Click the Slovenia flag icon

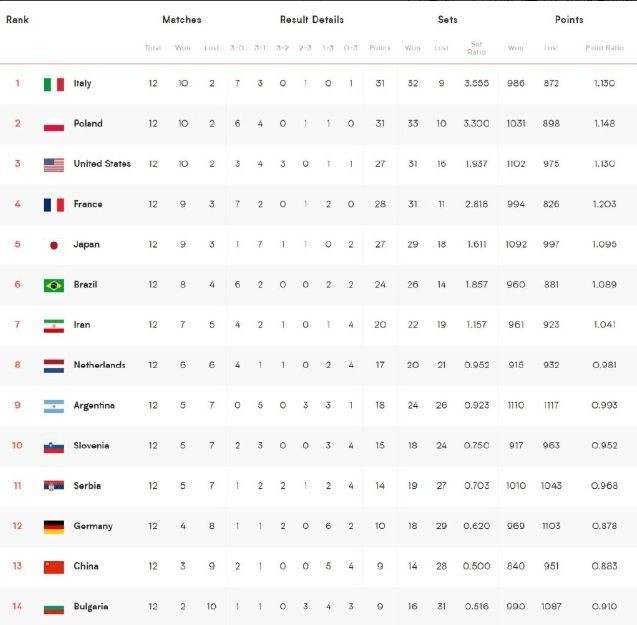[x=54, y=446]
